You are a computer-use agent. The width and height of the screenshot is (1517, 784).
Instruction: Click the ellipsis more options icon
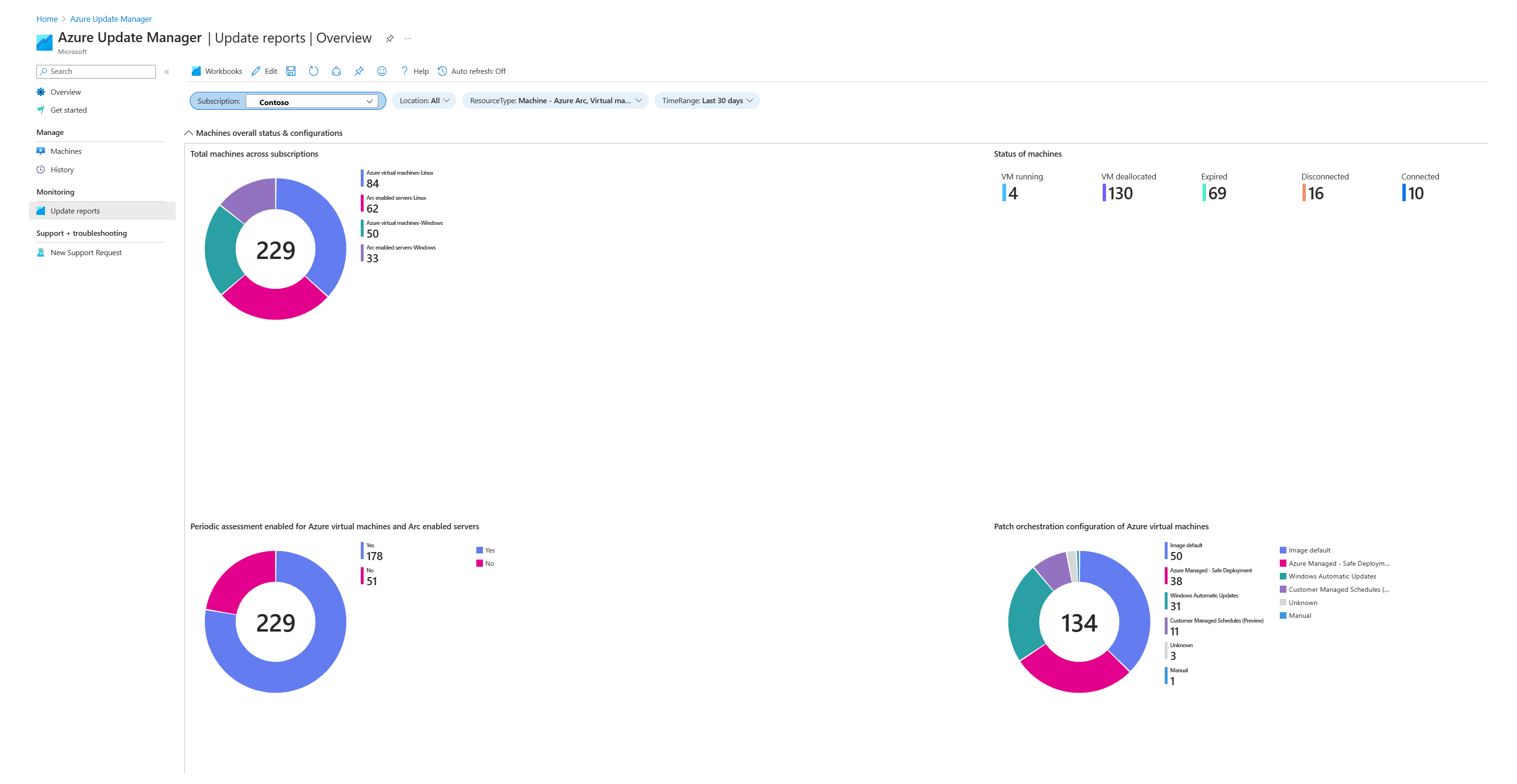[410, 38]
